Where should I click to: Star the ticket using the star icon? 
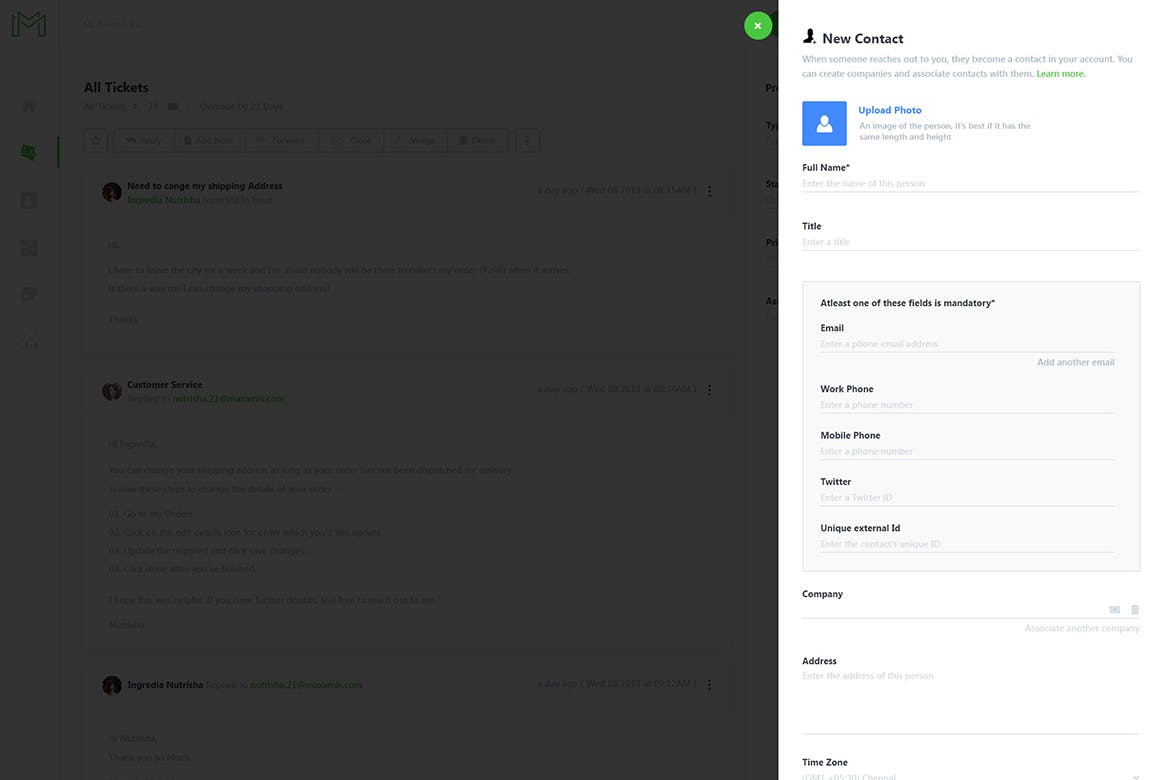[x=96, y=141]
